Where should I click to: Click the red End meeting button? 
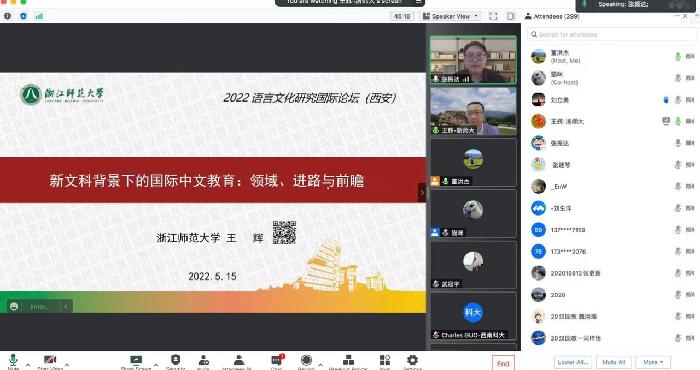tap(503, 363)
